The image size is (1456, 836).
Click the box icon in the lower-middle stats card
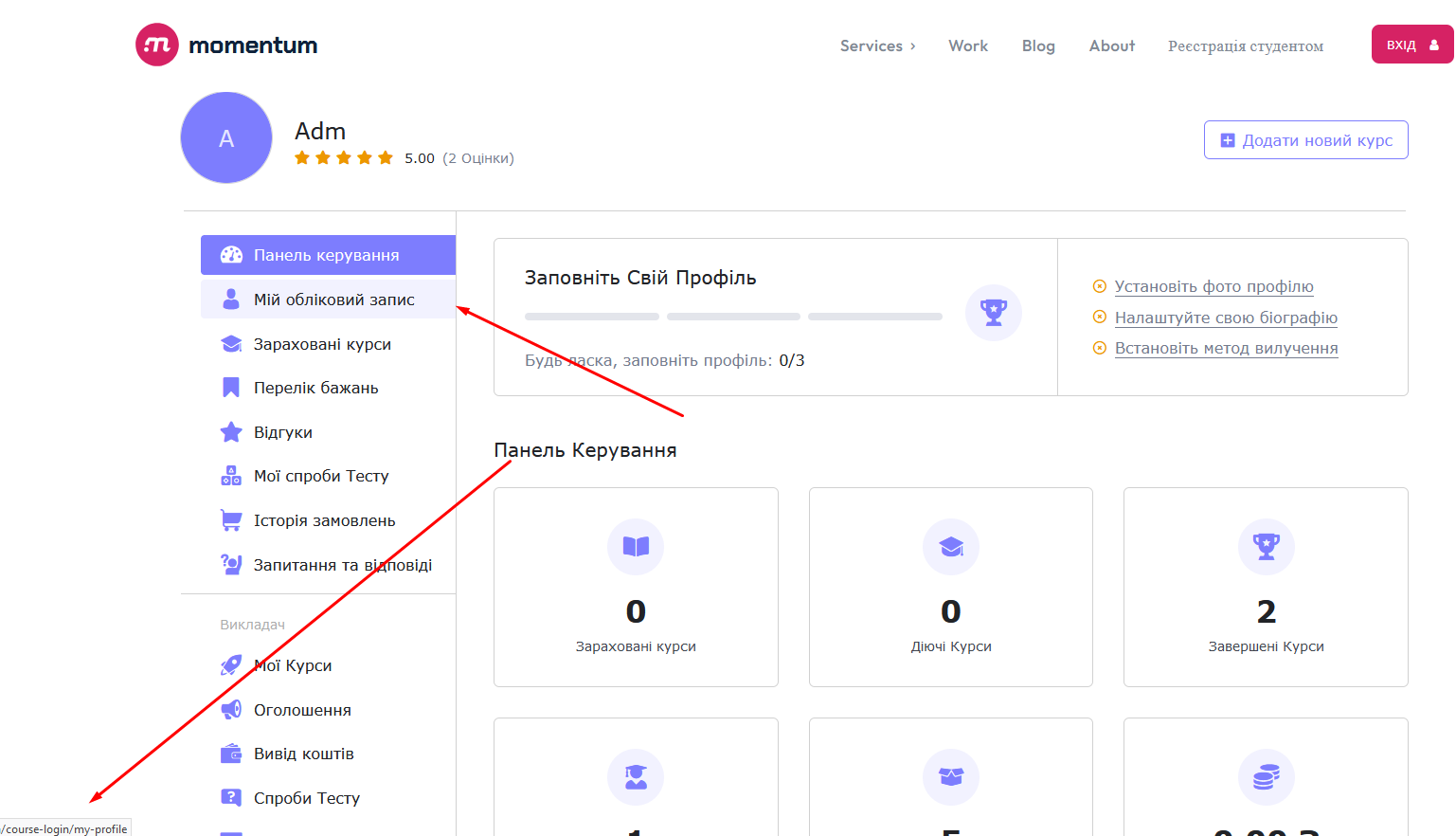pos(951,777)
